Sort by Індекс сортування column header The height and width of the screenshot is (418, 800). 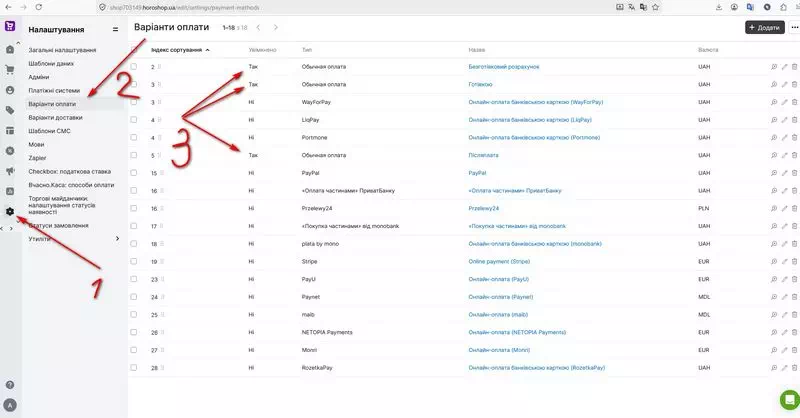click(x=180, y=50)
